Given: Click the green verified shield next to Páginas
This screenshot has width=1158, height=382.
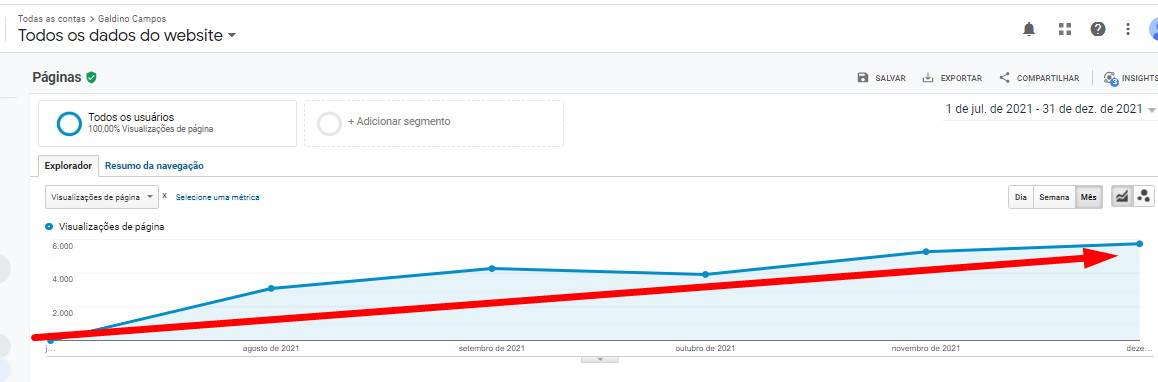Looking at the screenshot, I should pos(92,77).
